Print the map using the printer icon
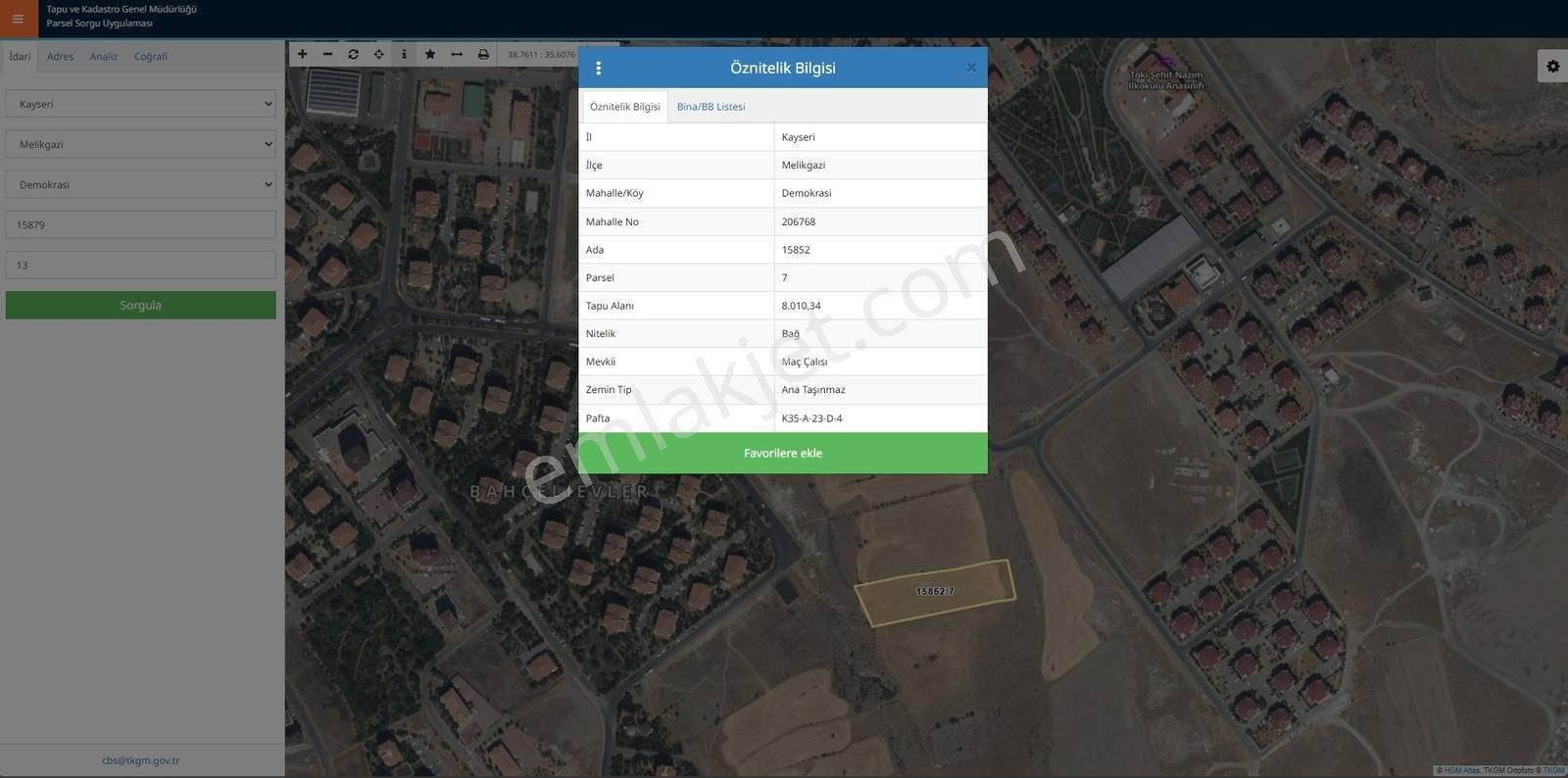Screen dimensions: 1568x778 483,55
